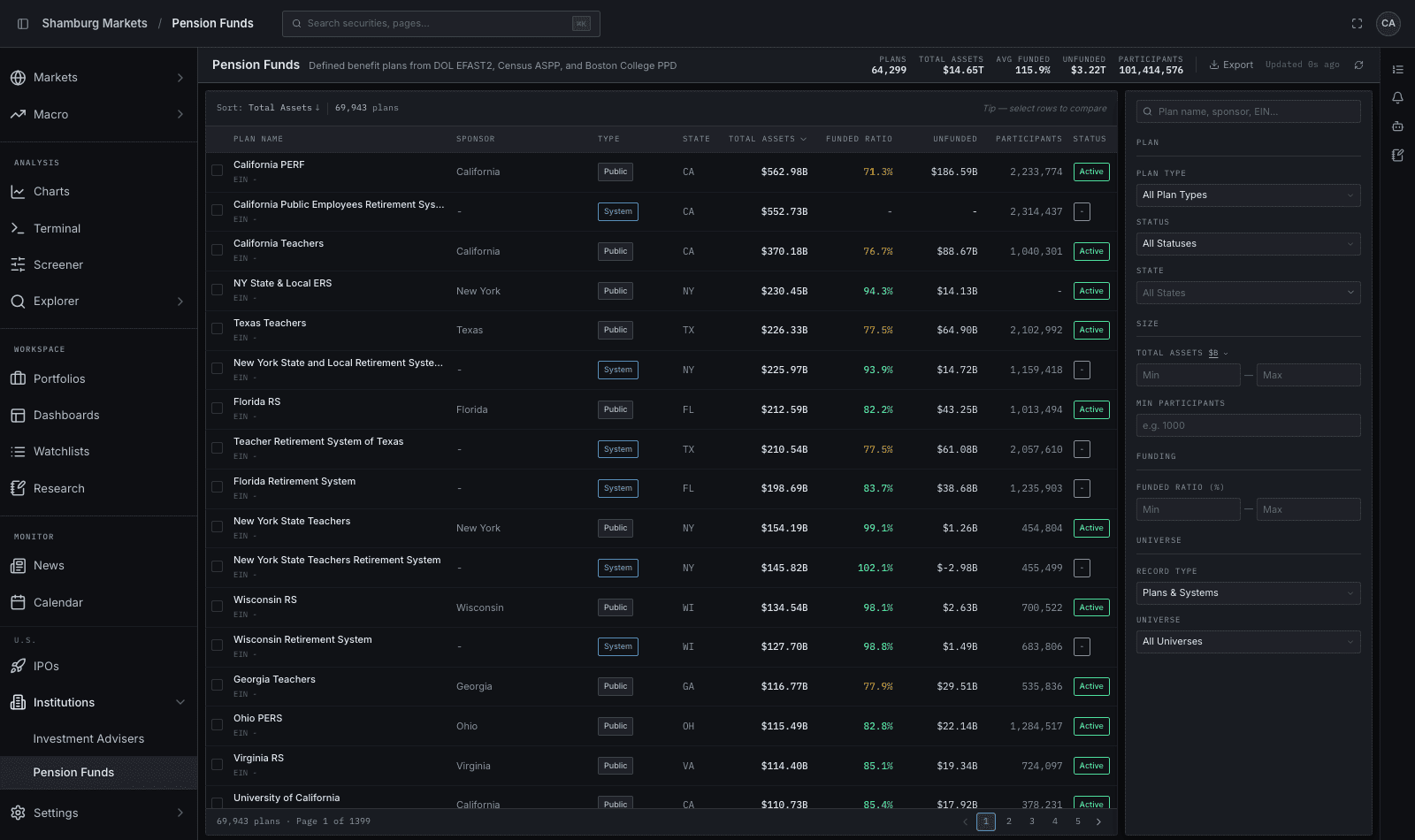
Task: Click the plan name, sponsor, EIN filter box
Action: tap(1248, 111)
